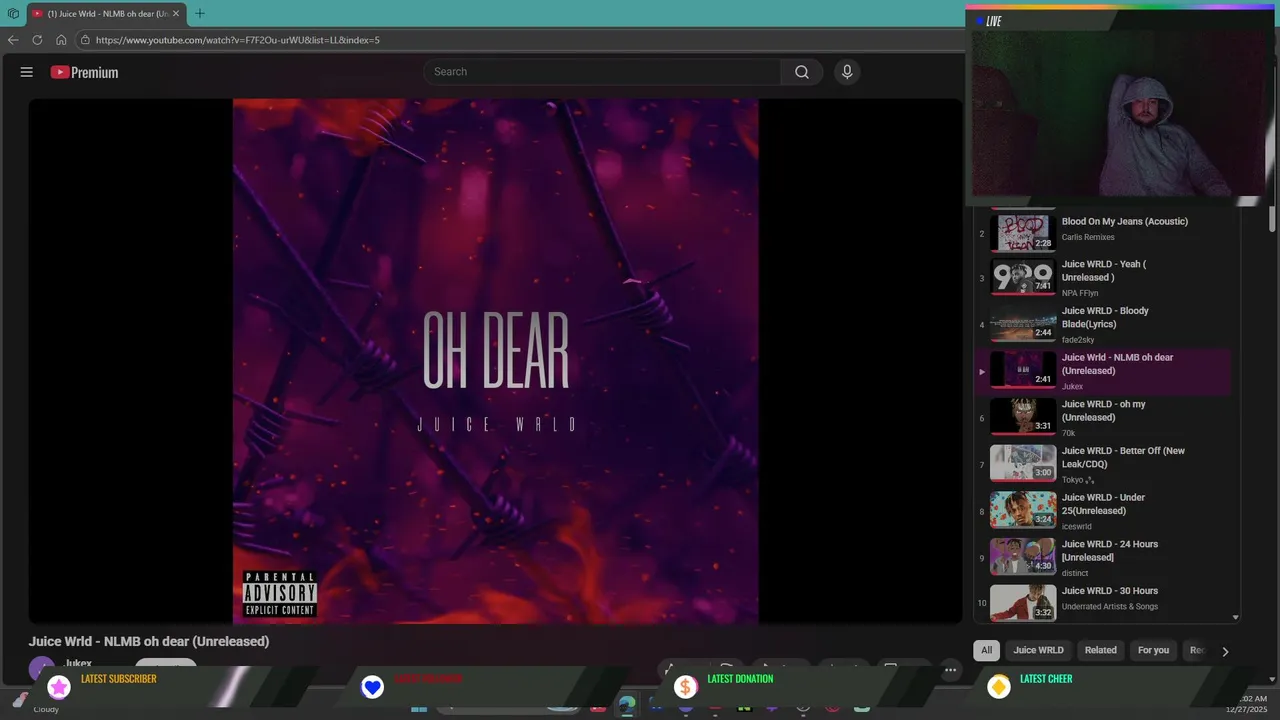Click the page vertical scrollbar thumb
The width and height of the screenshot is (1280, 720).
(x=1272, y=218)
